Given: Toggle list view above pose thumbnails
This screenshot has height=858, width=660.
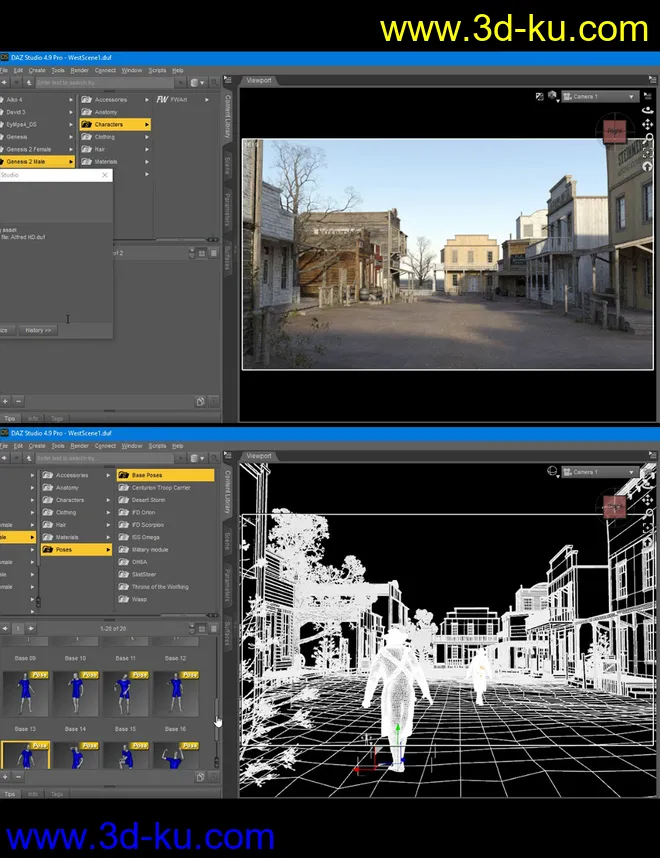Looking at the screenshot, I should [x=213, y=628].
